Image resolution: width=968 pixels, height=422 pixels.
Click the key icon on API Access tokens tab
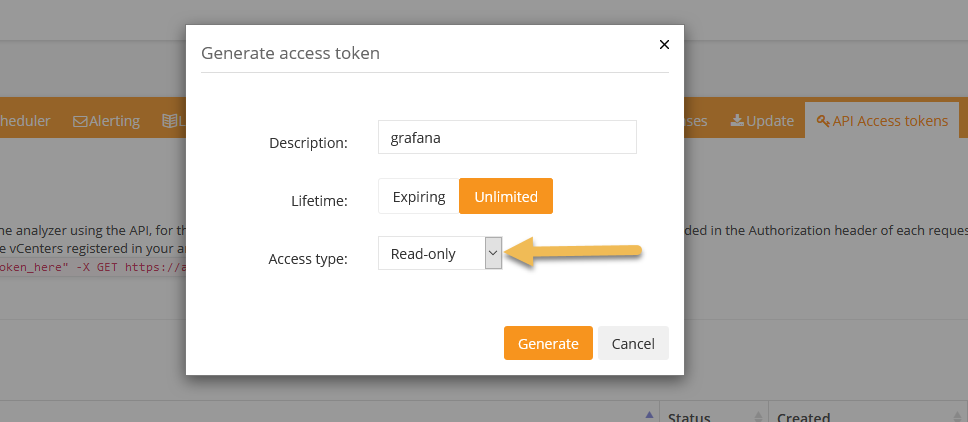tap(823, 121)
